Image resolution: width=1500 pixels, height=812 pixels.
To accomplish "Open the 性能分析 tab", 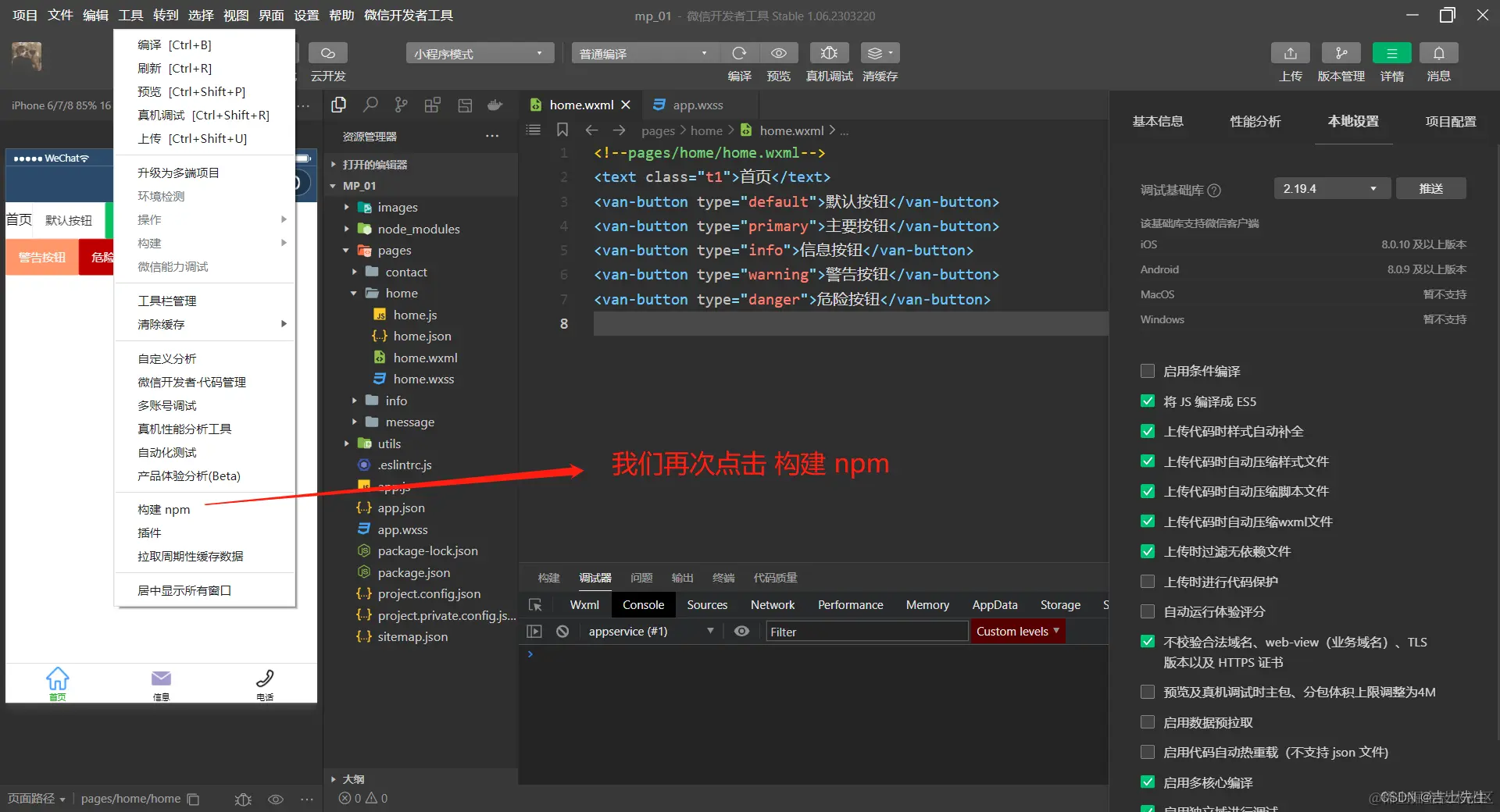I will [x=1255, y=122].
